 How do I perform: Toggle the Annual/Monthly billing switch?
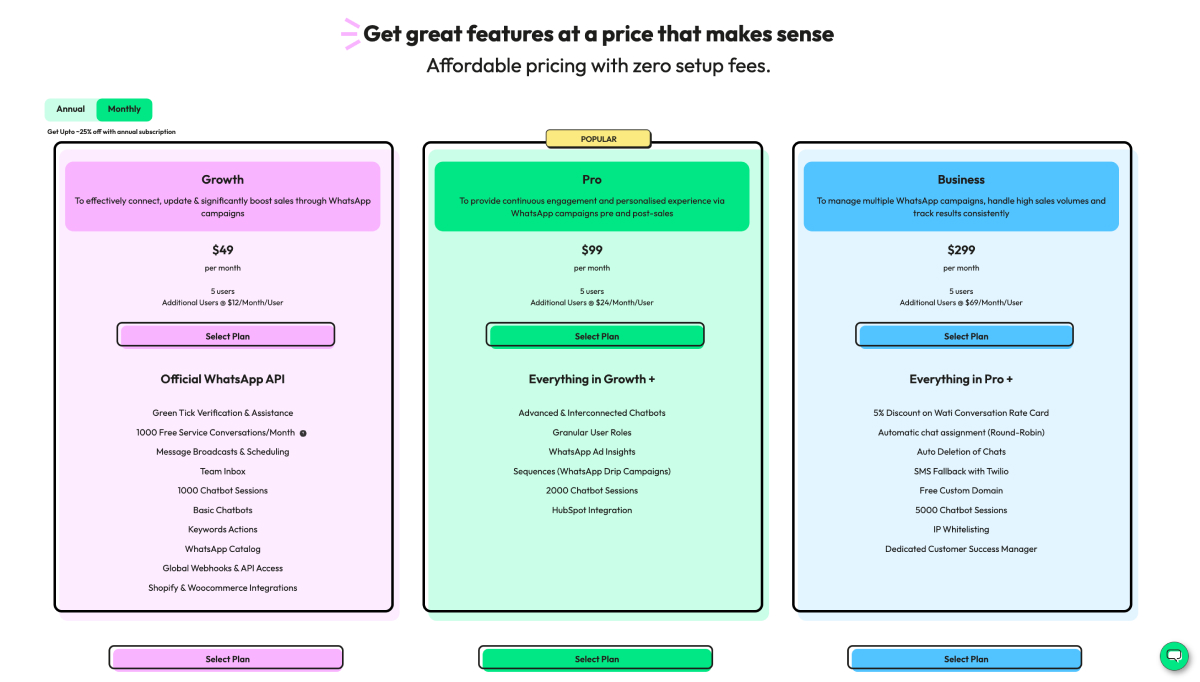(97, 109)
